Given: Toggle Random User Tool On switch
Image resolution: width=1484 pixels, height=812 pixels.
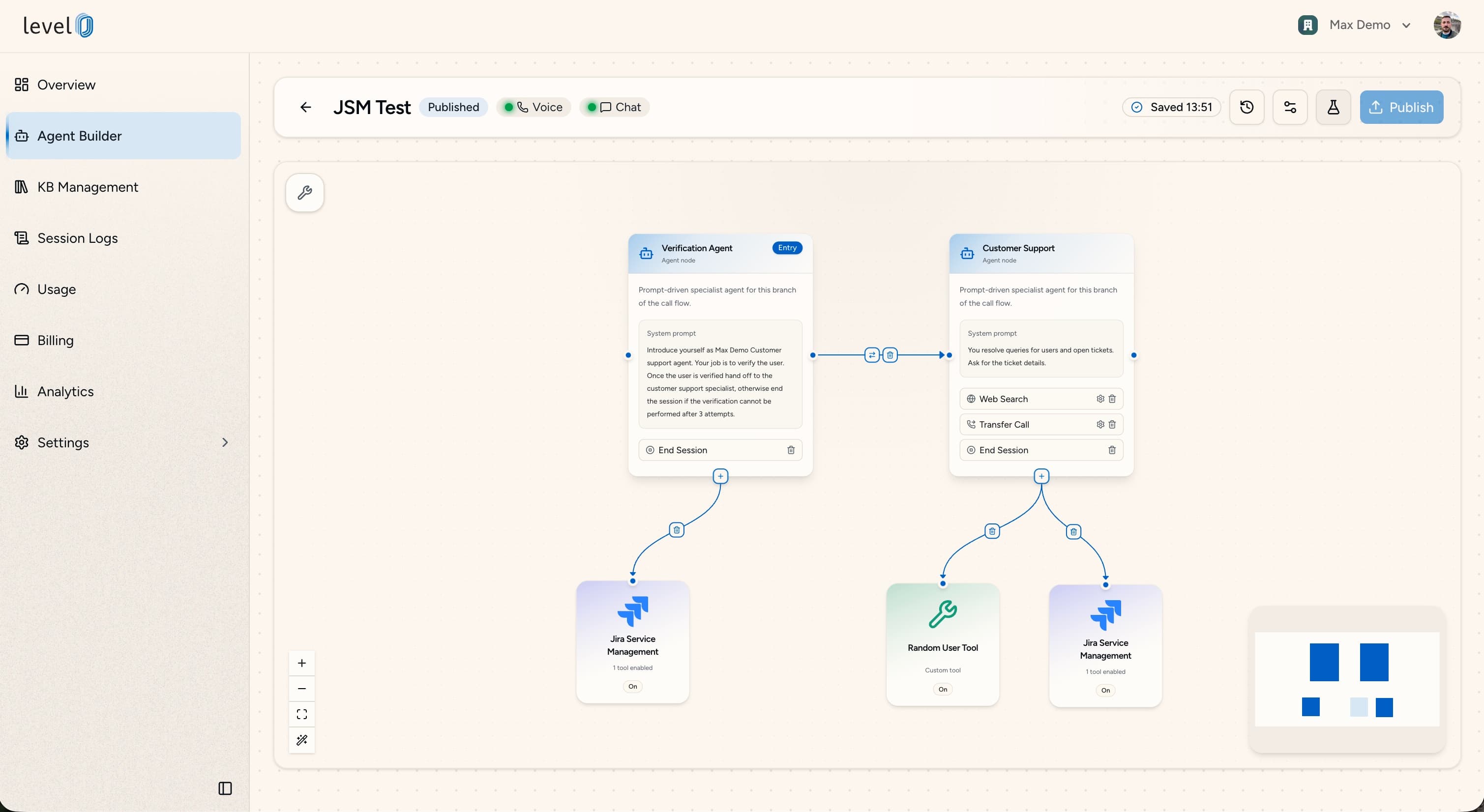Looking at the screenshot, I should [943, 689].
